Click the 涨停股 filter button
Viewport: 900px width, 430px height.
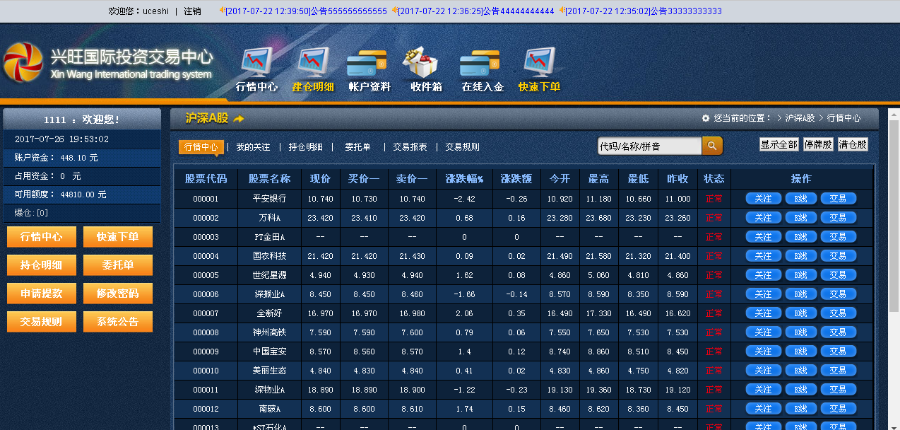click(817, 145)
